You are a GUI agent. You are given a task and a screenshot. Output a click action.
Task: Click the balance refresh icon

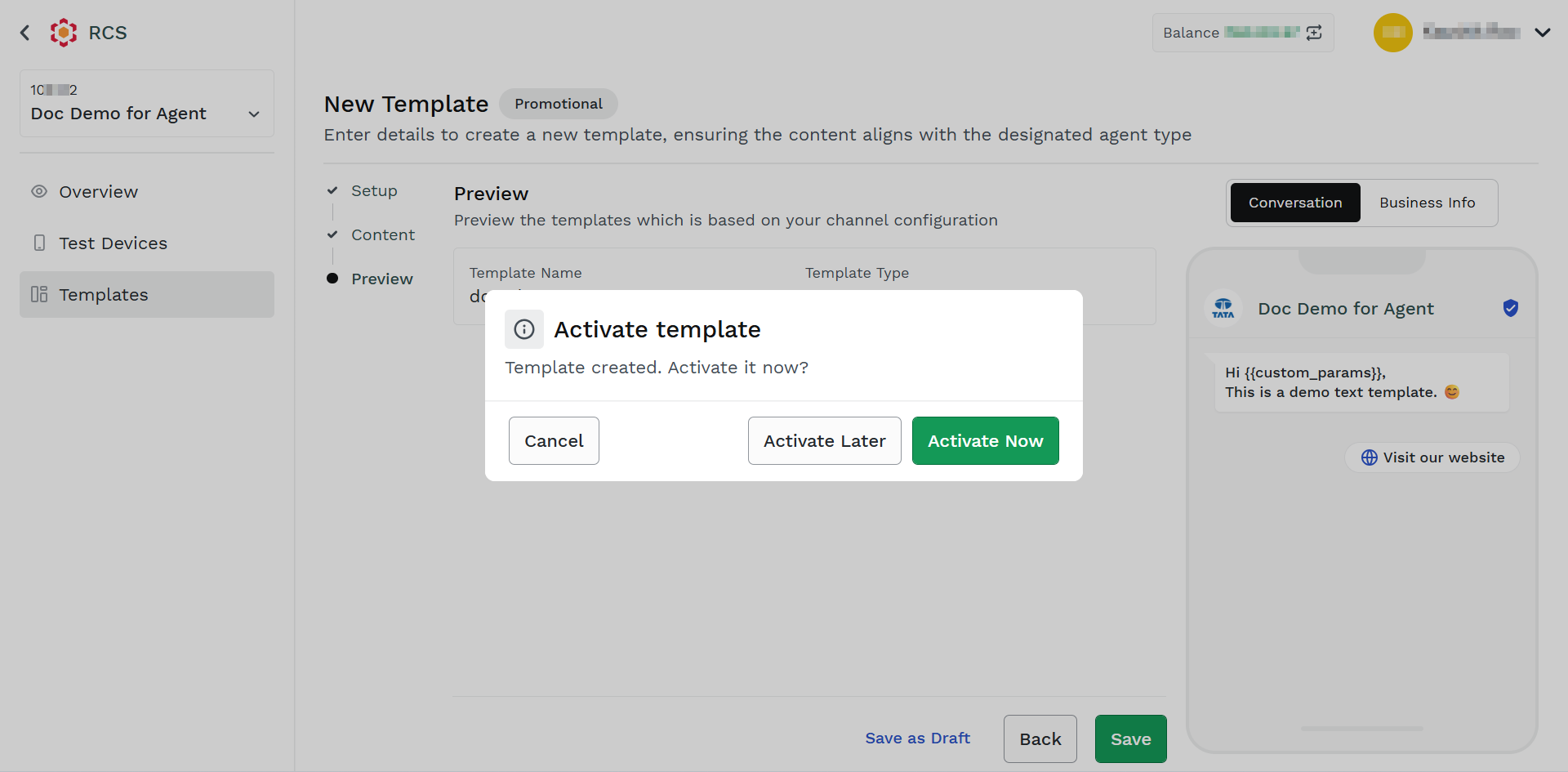1314,33
